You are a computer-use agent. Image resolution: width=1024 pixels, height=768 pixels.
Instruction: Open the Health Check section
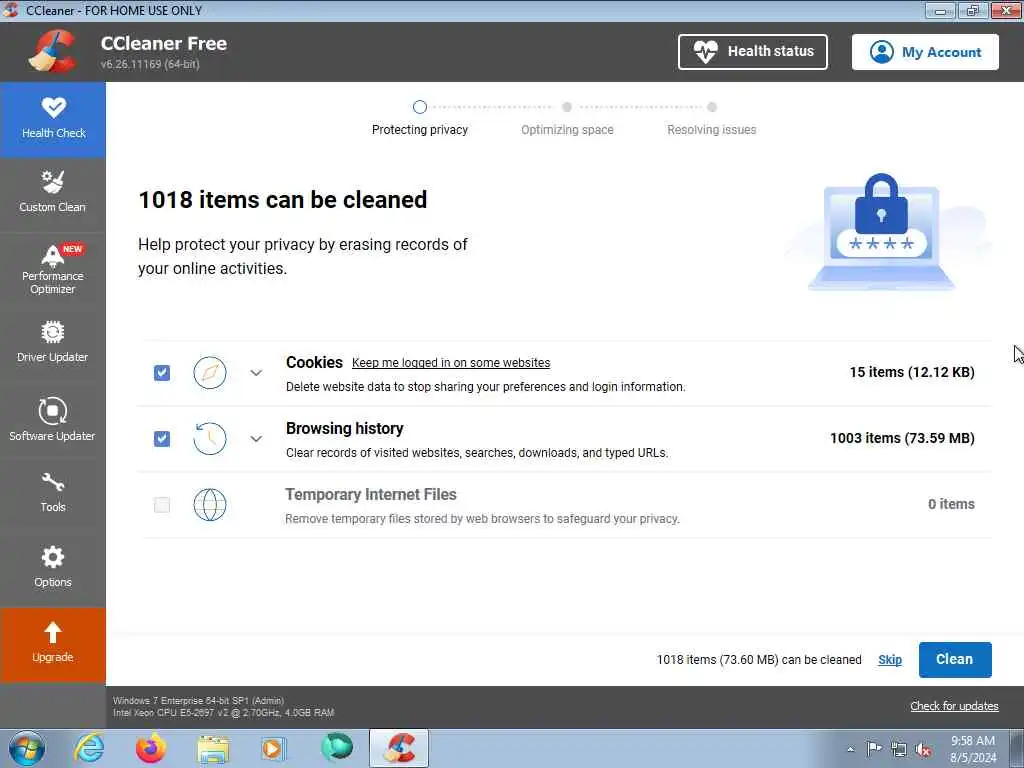point(53,120)
